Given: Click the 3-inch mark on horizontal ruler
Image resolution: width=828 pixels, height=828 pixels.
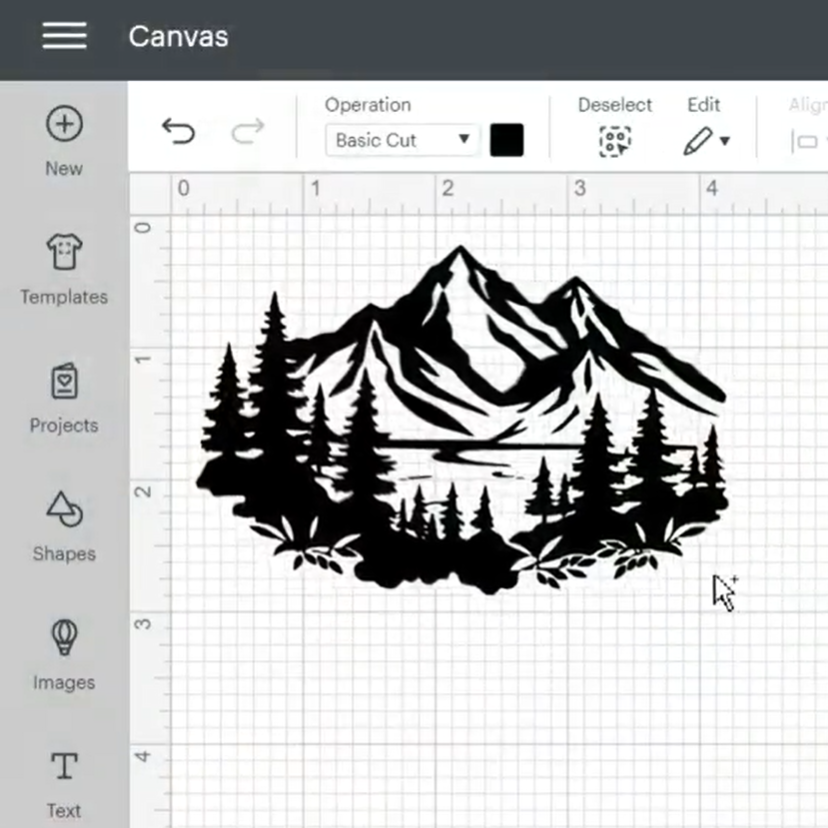Looking at the screenshot, I should click(x=579, y=189).
